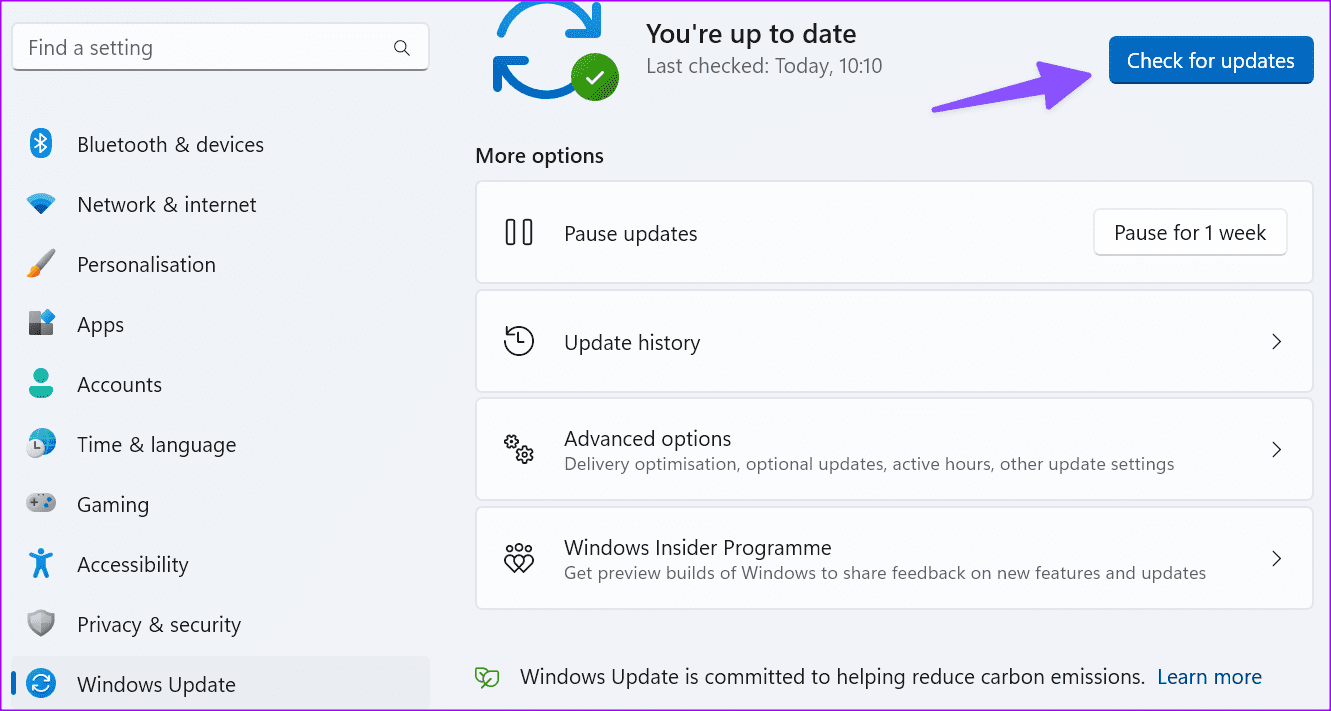Viewport: 1331px width, 711px height.
Task: Click the Learn more link
Action: point(1209,676)
